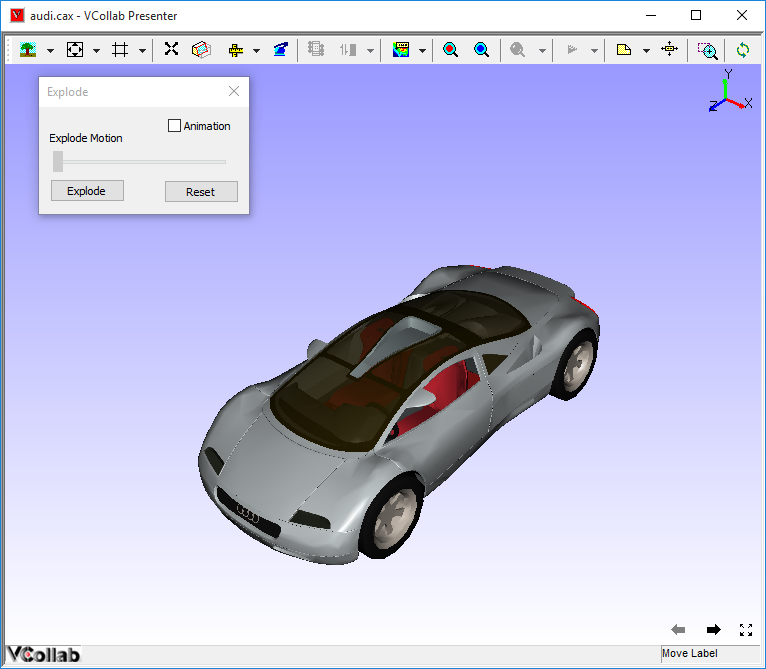
Task: Expand dropdown next to sort bars icon
Action: point(370,50)
